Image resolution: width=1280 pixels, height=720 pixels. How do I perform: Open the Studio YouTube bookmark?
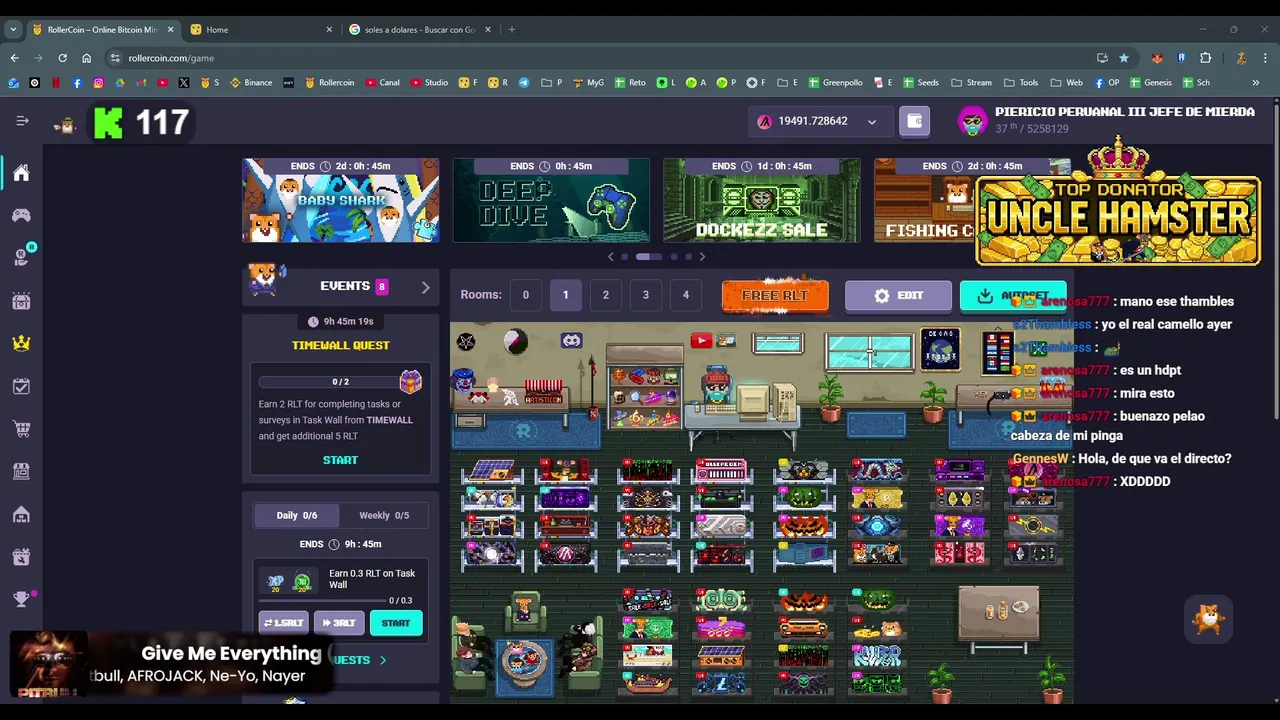click(x=428, y=82)
